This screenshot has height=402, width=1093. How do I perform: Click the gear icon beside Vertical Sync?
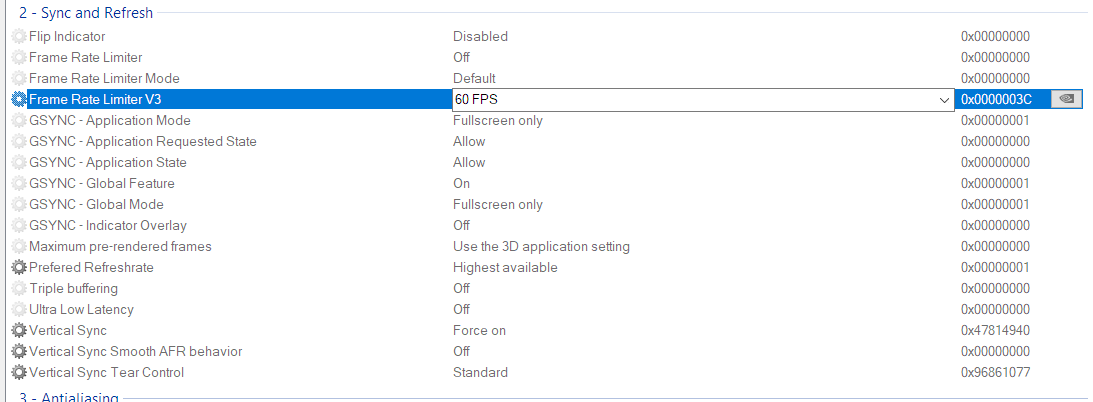[x=19, y=330]
